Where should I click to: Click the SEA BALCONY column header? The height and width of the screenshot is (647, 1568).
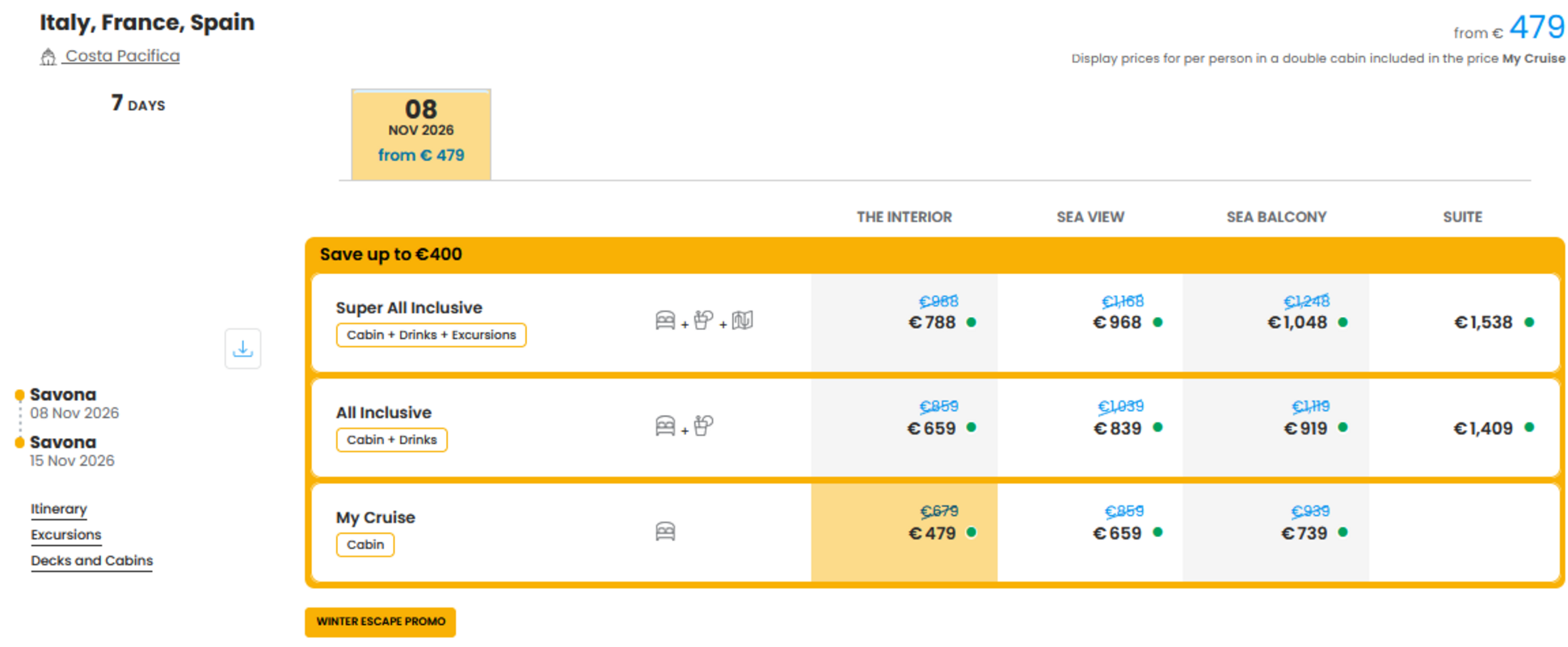click(x=1276, y=217)
